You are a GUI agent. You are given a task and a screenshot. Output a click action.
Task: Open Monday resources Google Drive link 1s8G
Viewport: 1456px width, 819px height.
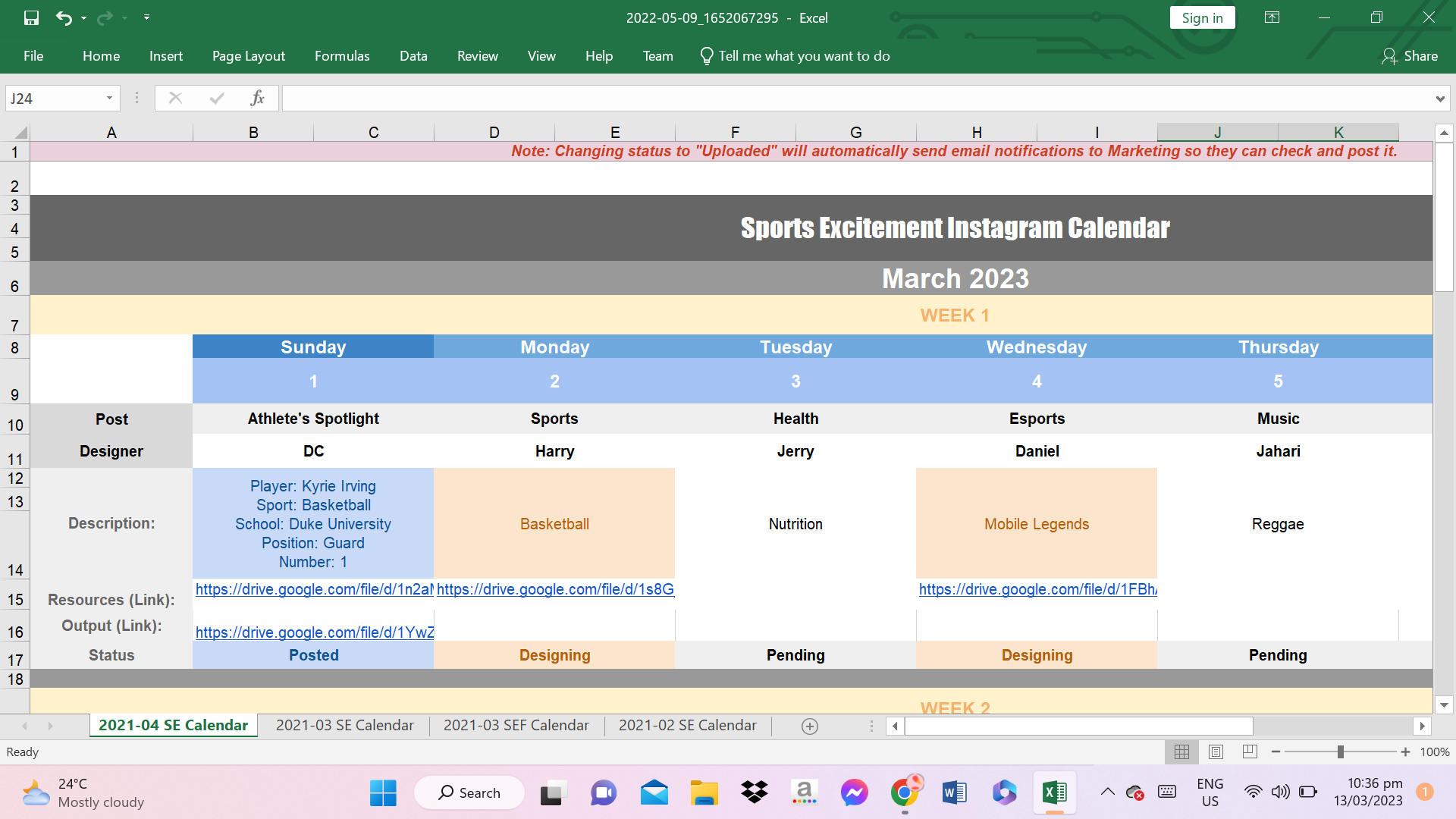point(555,589)
